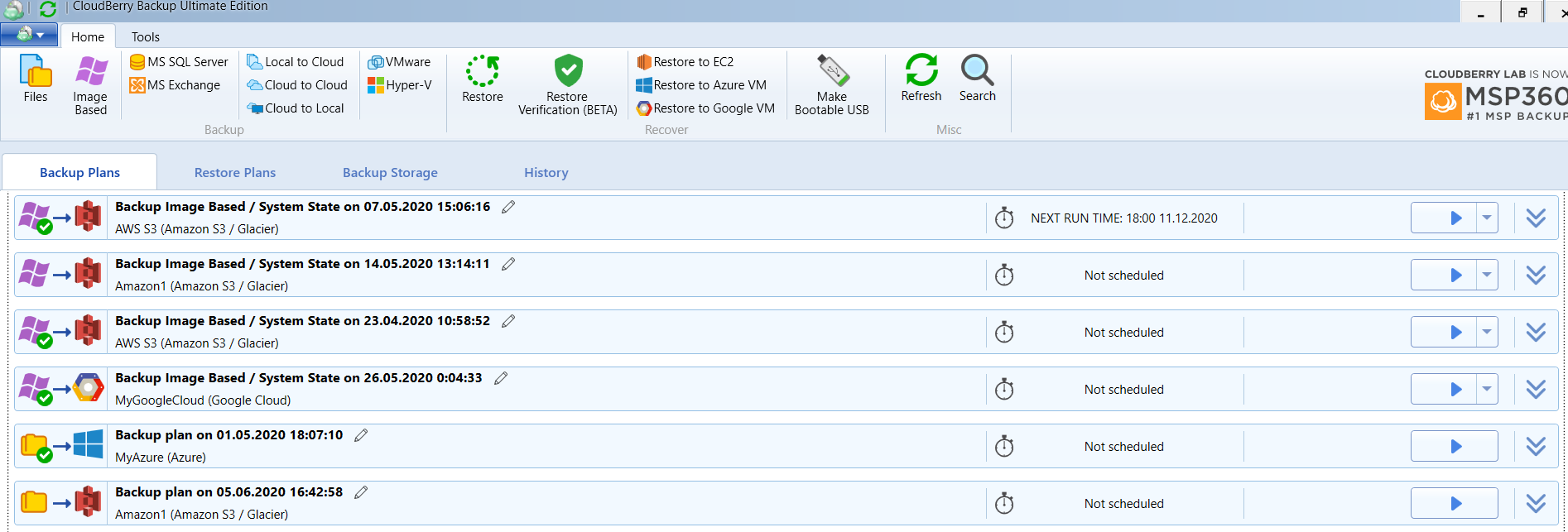Run the 14.05.2020 13:14:11 backup plan

coord(1444,275)
